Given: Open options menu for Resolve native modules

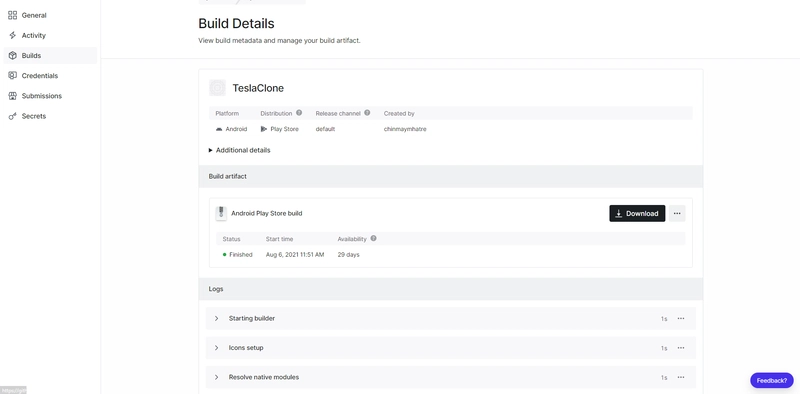Looking at the screenshot, I should point(681,378).
